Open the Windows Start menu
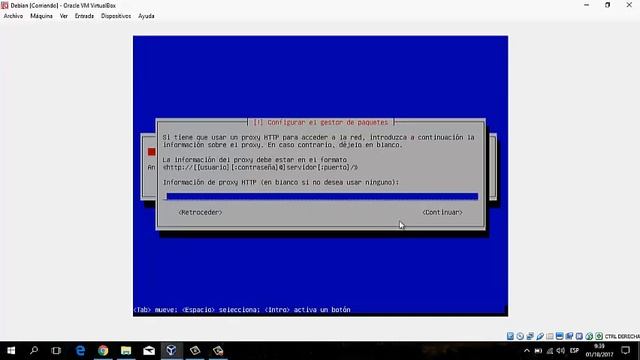The width and height of the screenshot is (640, 360). coord(11,350)
